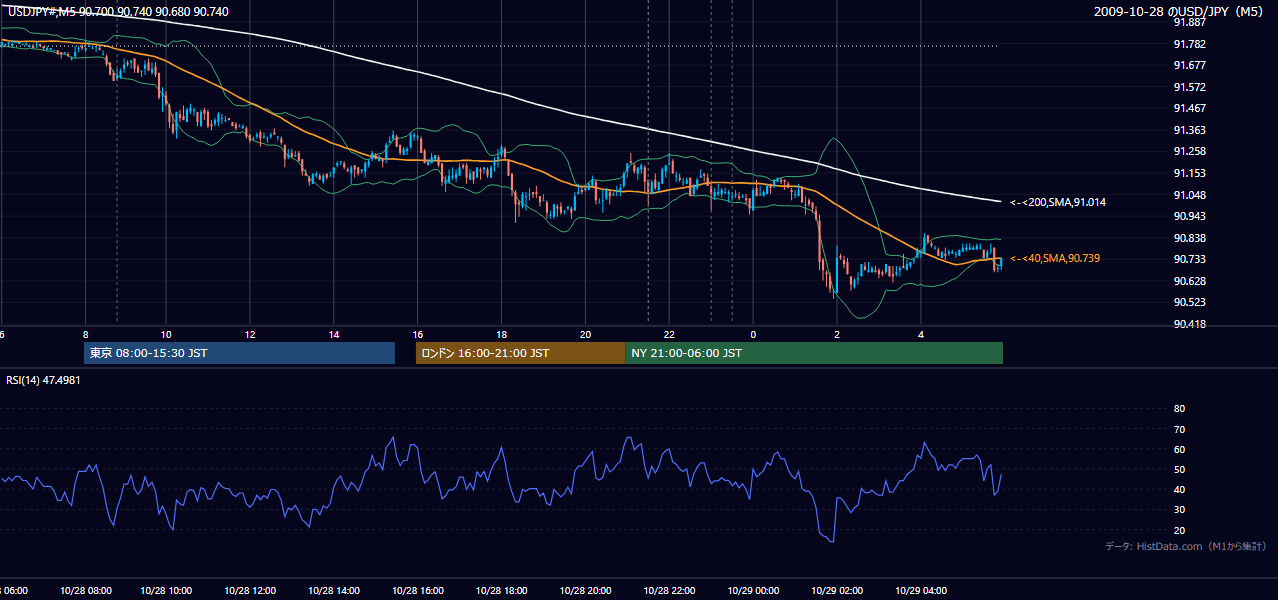1278x600 pixels.
Task: Click price axis label 91.363
Action: point(1189,130)
